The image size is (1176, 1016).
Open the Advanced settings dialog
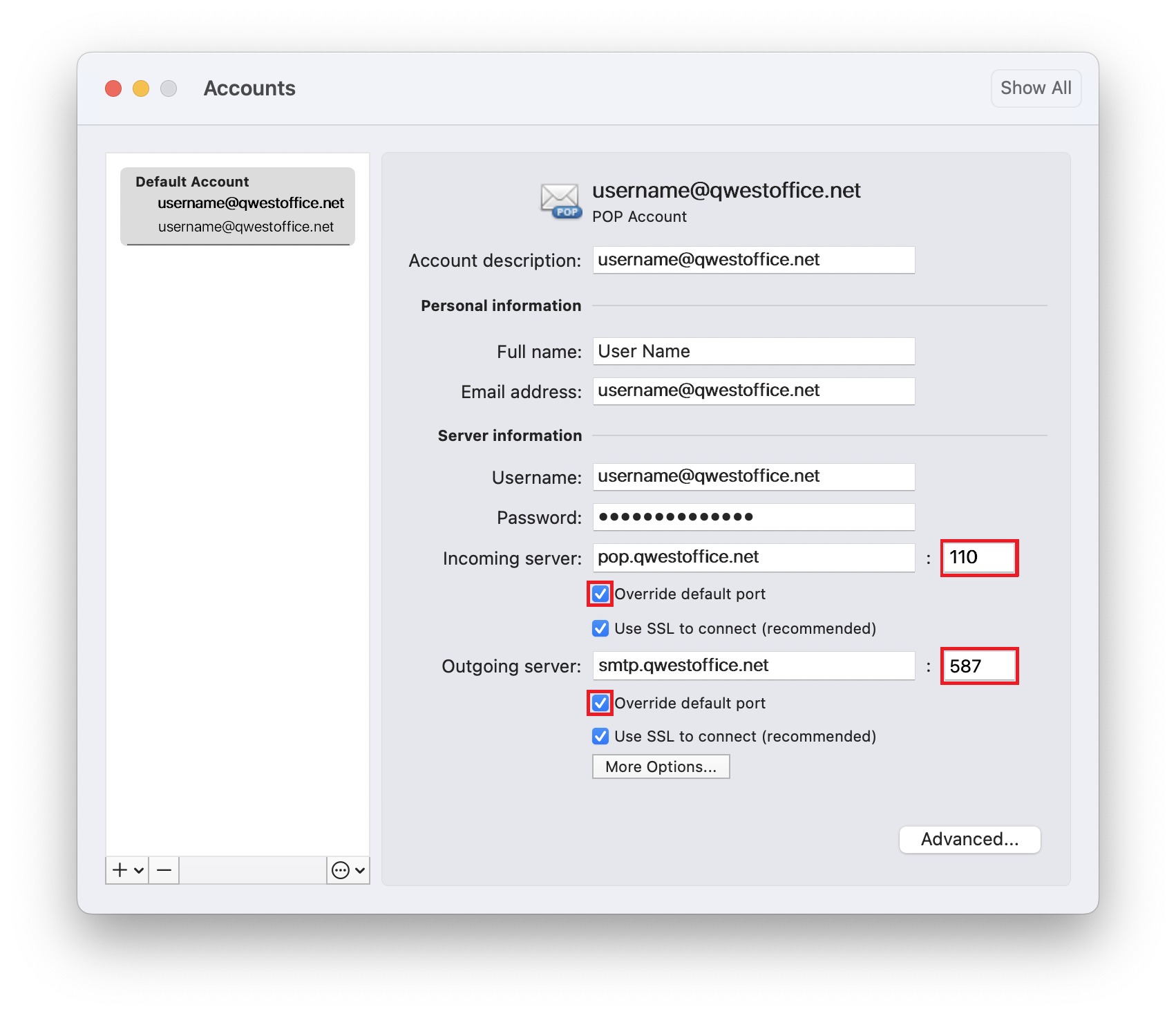969,839
